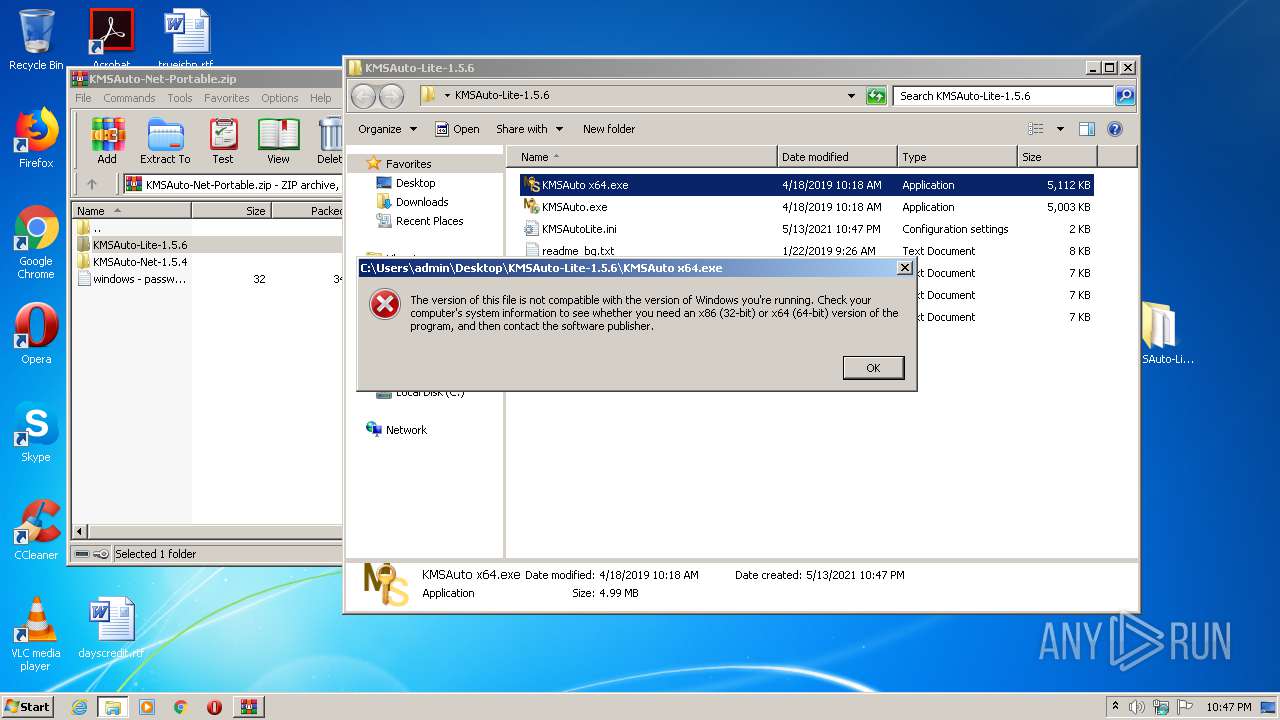1280x720 pixels.
Task: Click the Recycle Bin desktop icon
Action: click(36, 41)
